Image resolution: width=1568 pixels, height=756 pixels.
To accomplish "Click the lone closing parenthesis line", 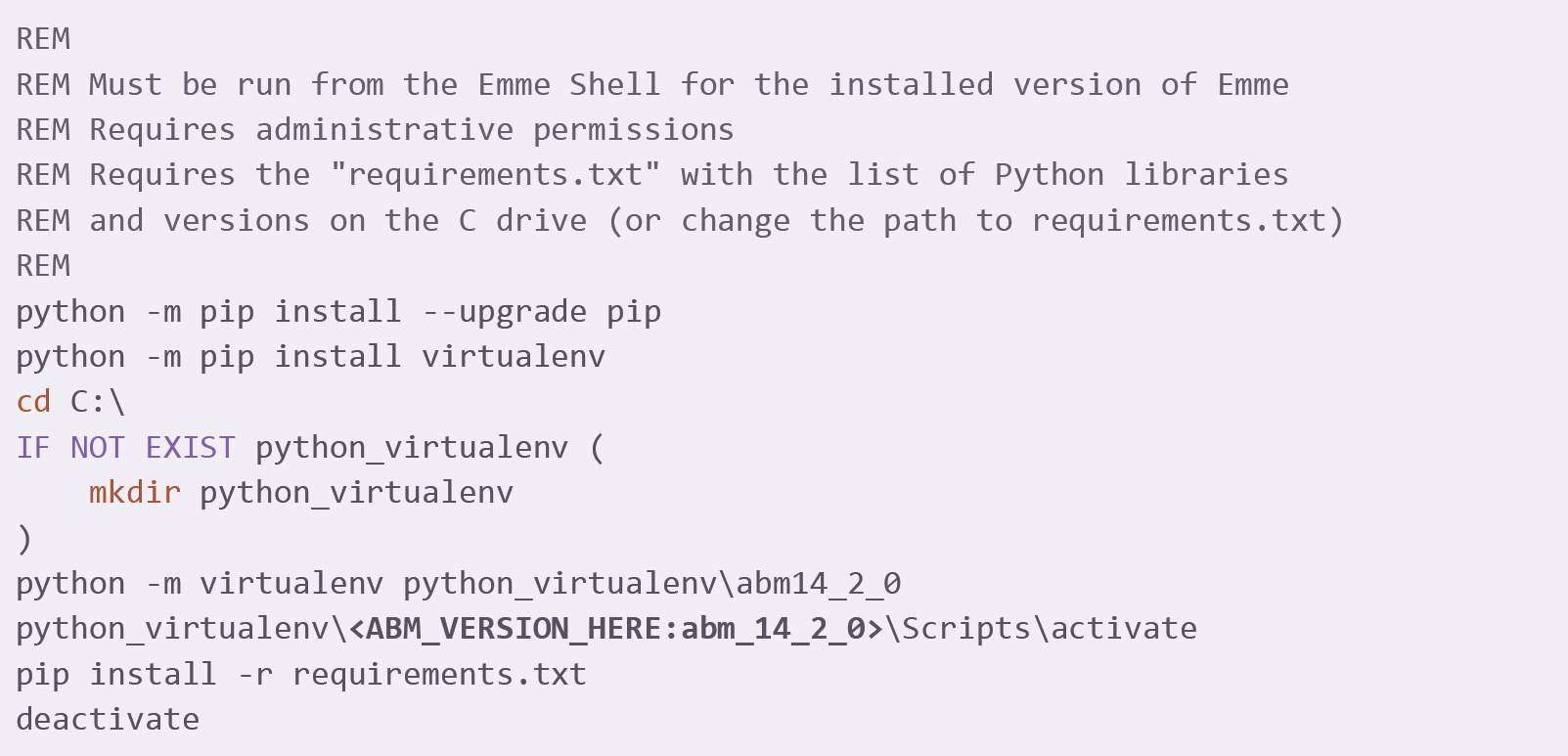I will pos(25,538).
